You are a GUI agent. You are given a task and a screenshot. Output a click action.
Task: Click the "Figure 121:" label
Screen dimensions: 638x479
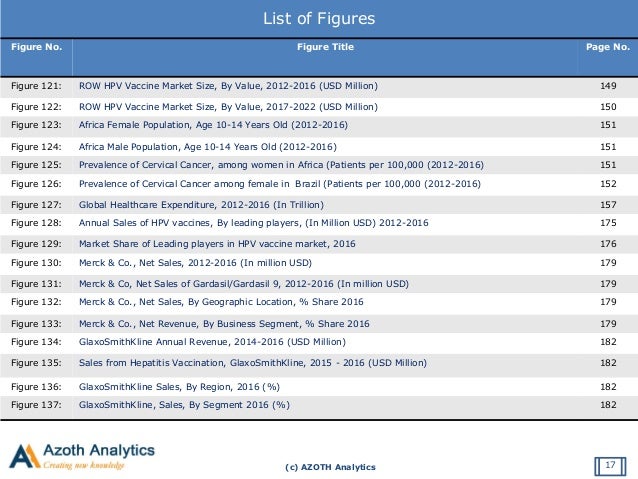coord(36,86)
